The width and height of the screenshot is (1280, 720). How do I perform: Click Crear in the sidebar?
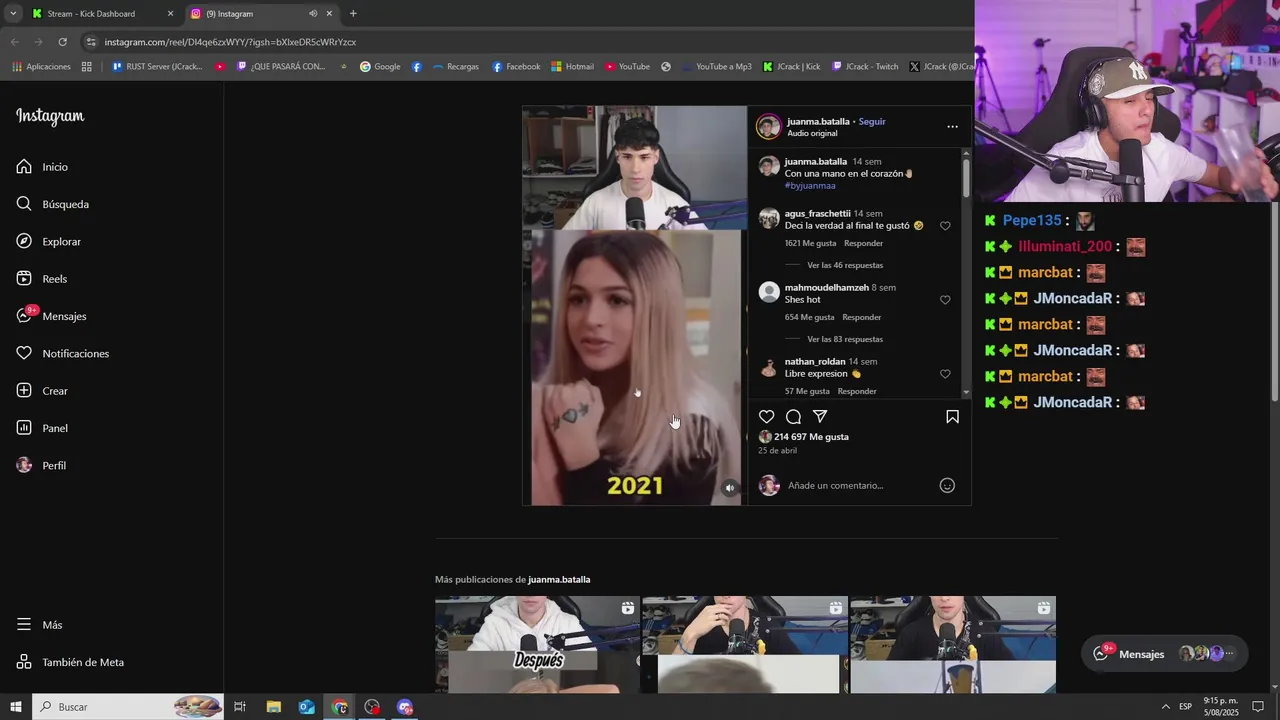click(x=42, y=391)
